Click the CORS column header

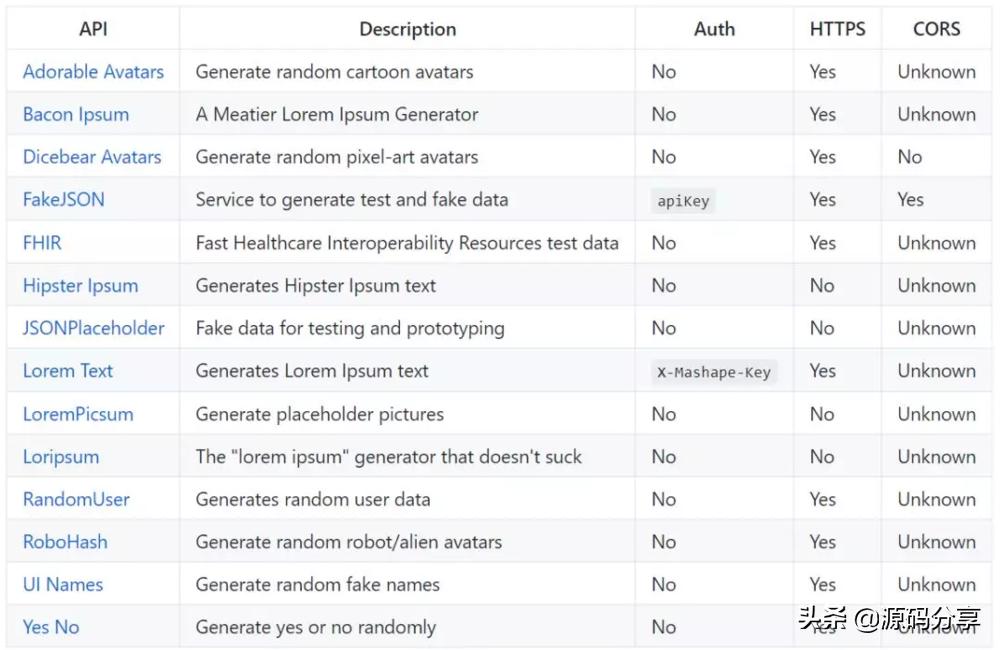[936, 30]
